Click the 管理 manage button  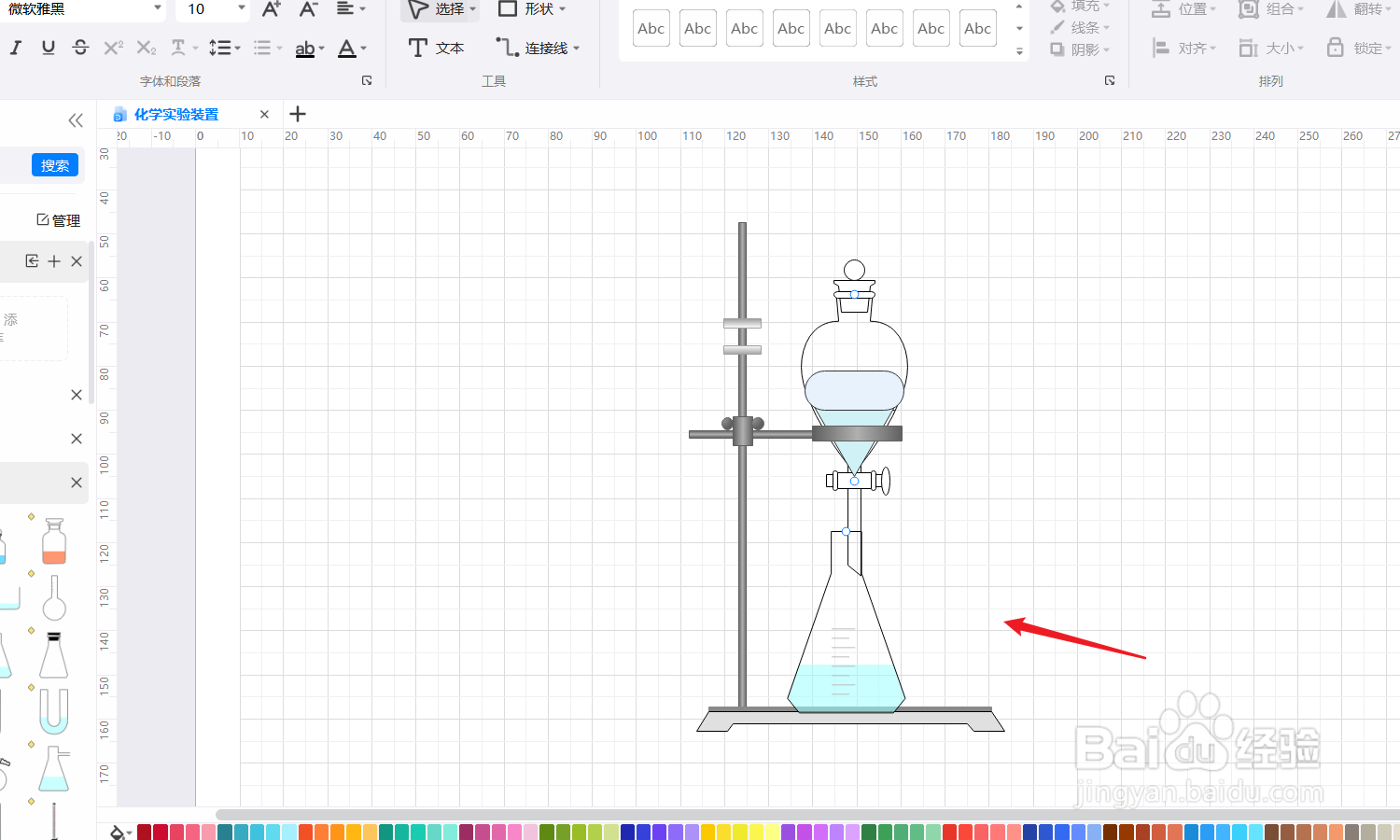58,220
